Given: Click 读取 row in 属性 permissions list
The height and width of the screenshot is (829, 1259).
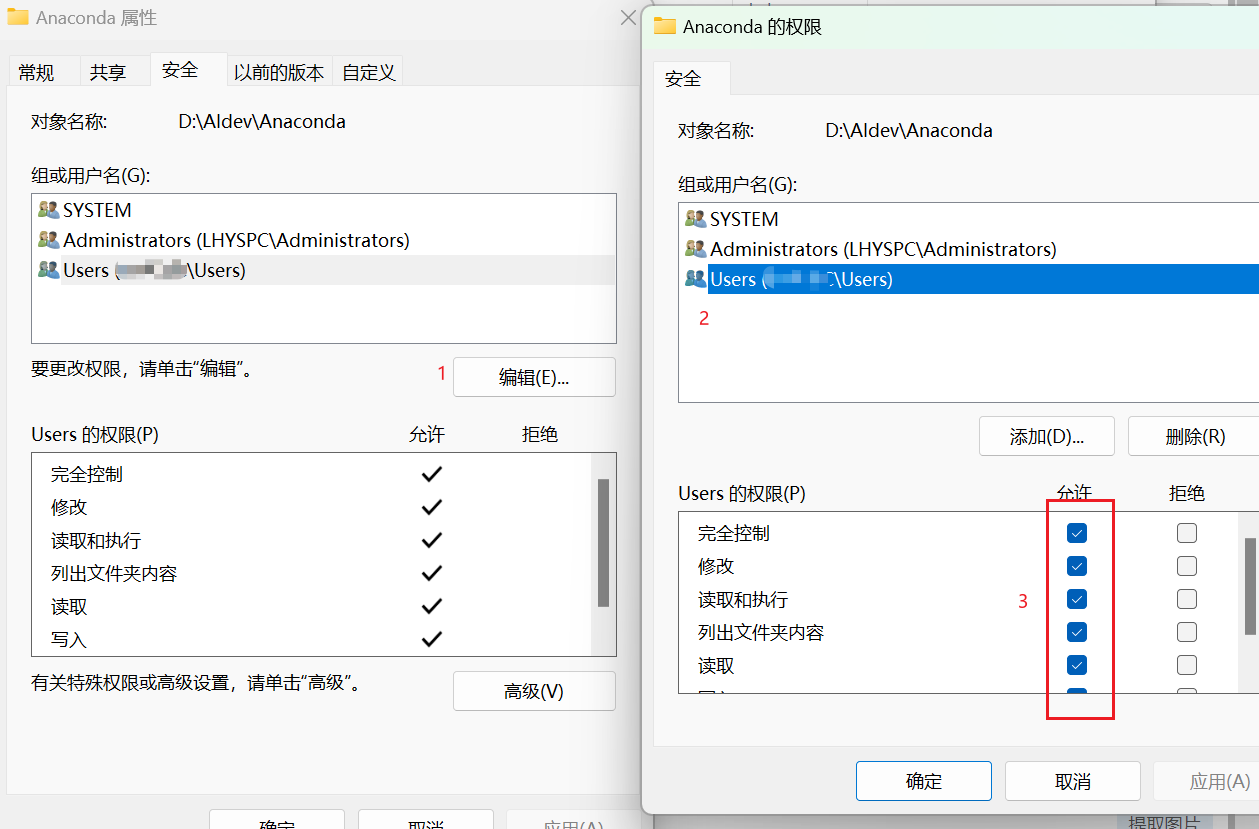Looking at the screenshot, I should tap(312, 606).
